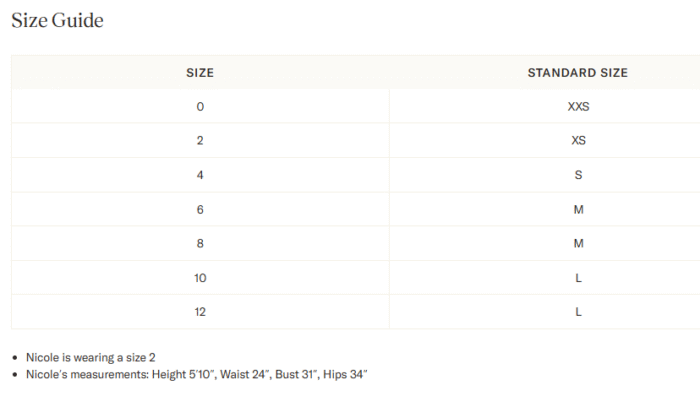This screenshot has height=407, width=700.
Task: Click the Size Guide heading
Action: pyautogui.click(x=57, y=21)
